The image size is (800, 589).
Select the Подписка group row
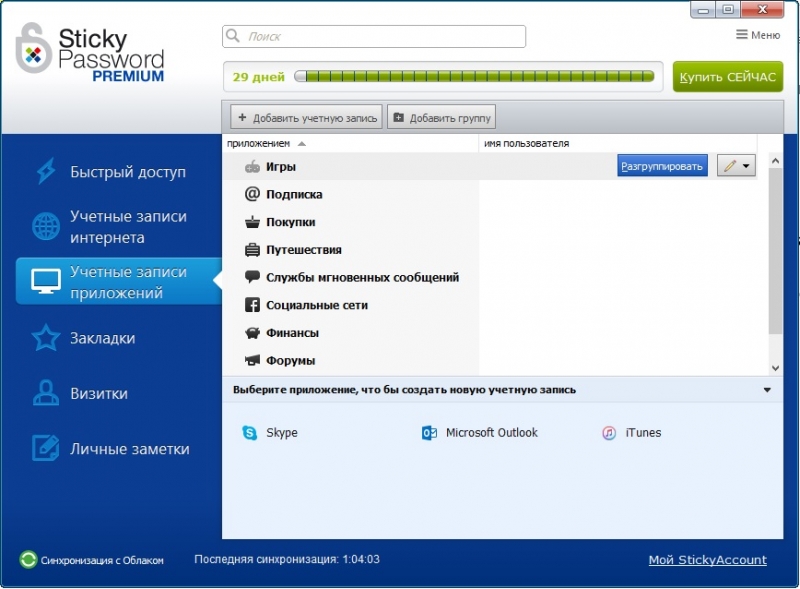pyautogui.click(x=489, y=194)
